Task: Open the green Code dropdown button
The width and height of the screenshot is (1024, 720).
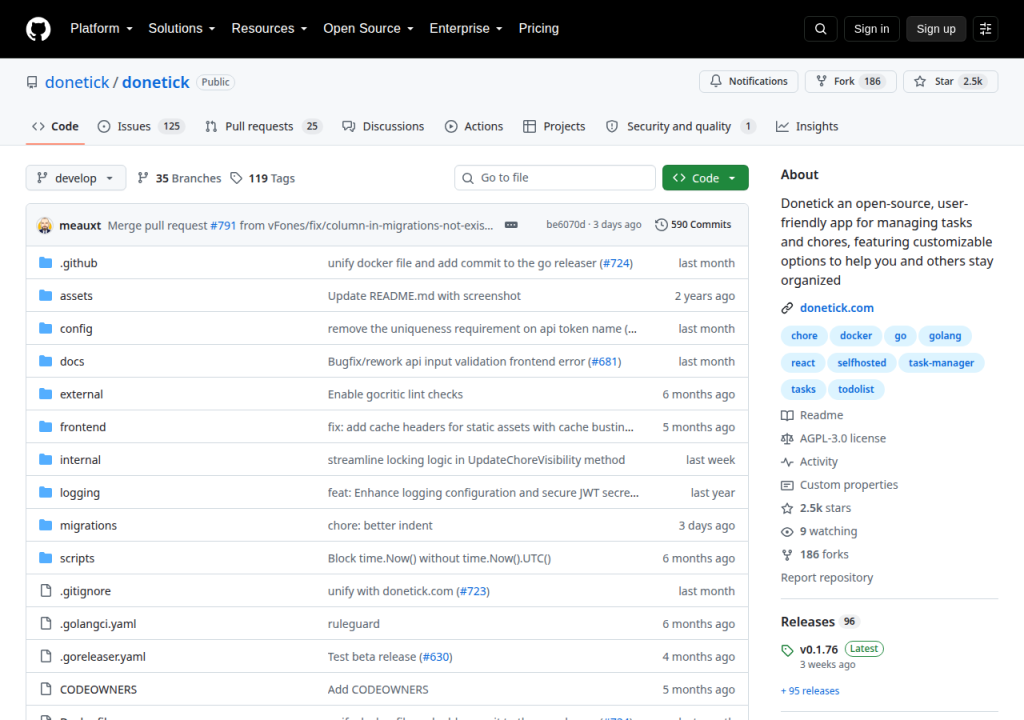Action: [705, 178]
